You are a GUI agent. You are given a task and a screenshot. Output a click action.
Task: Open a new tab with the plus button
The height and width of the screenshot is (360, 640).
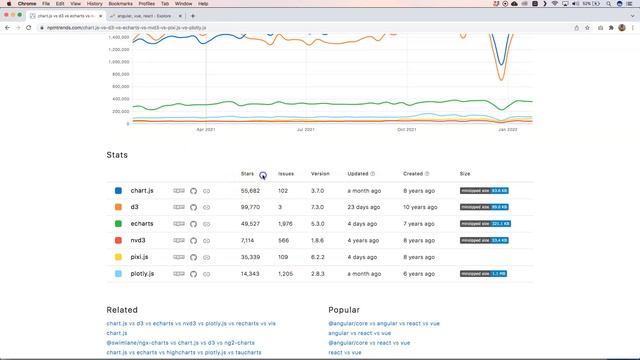tap(193, 16)
